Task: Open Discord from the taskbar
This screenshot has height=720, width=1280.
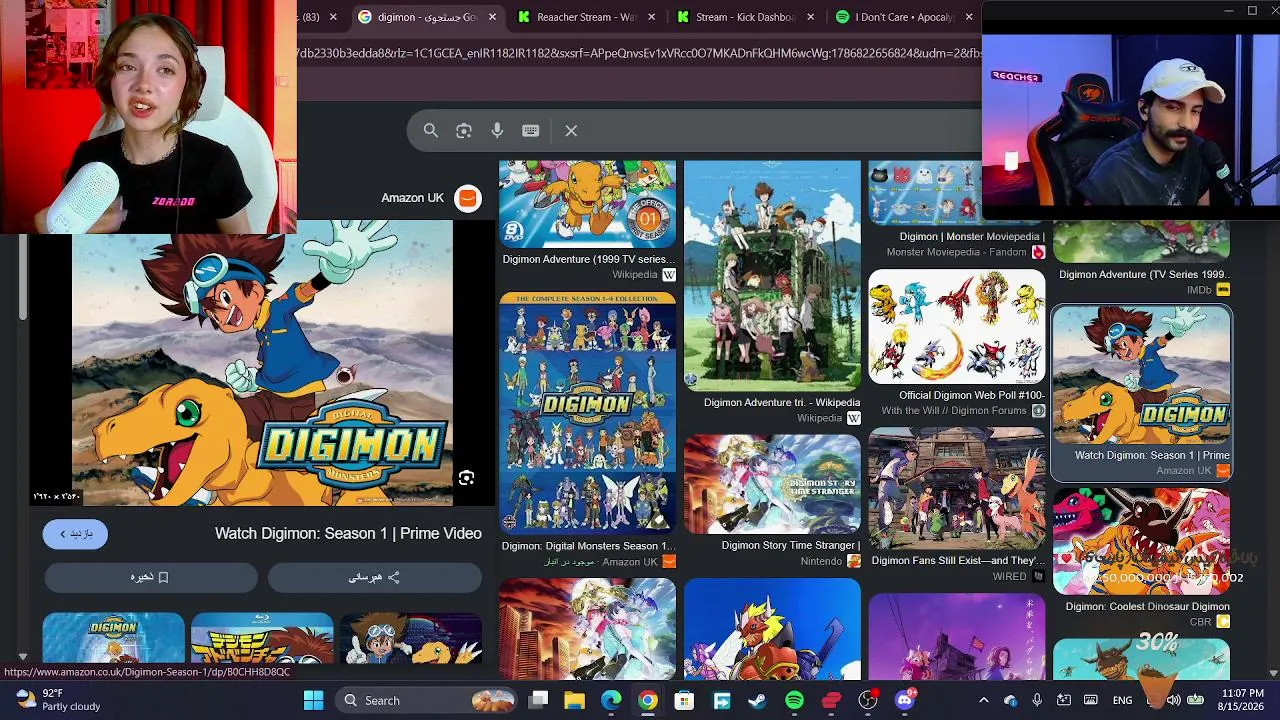Action: pos(905,700)
